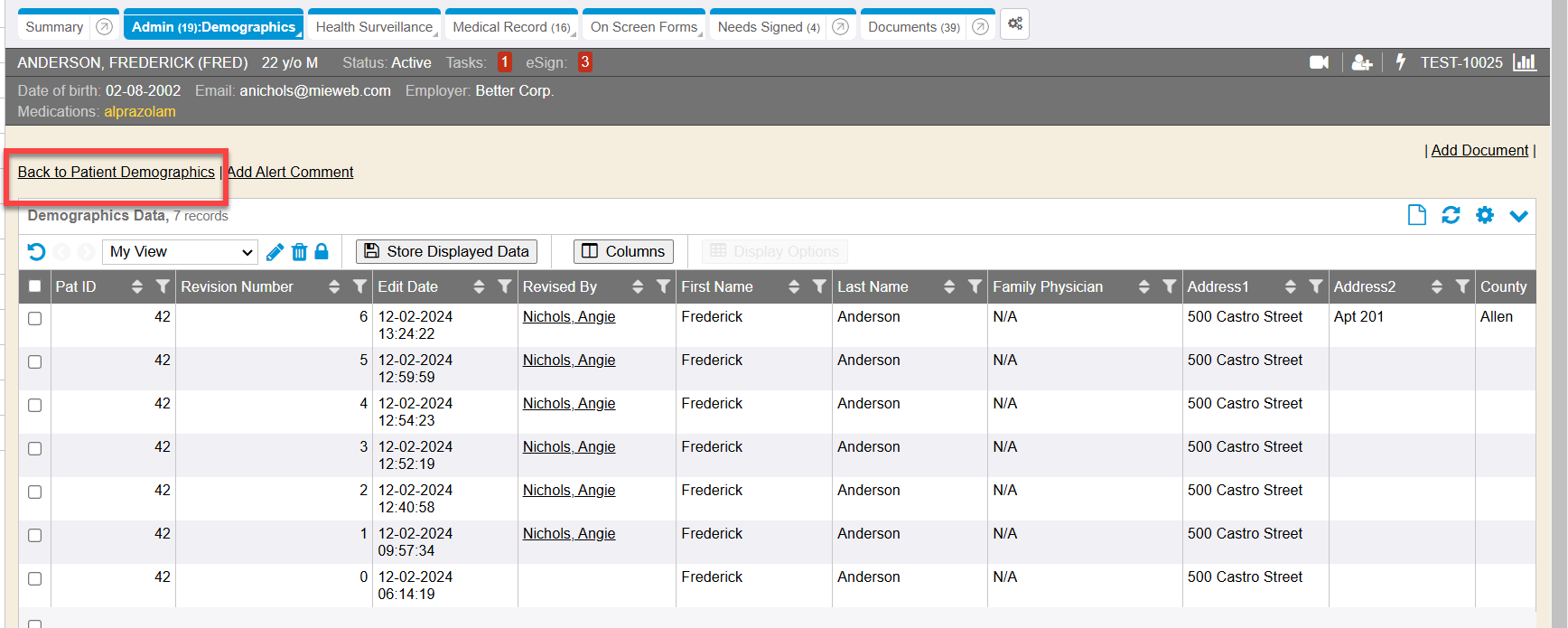Viewport: 1568px width, 628px height.
Task: Click the add user icon in header
Action: tap(1361, 62)
